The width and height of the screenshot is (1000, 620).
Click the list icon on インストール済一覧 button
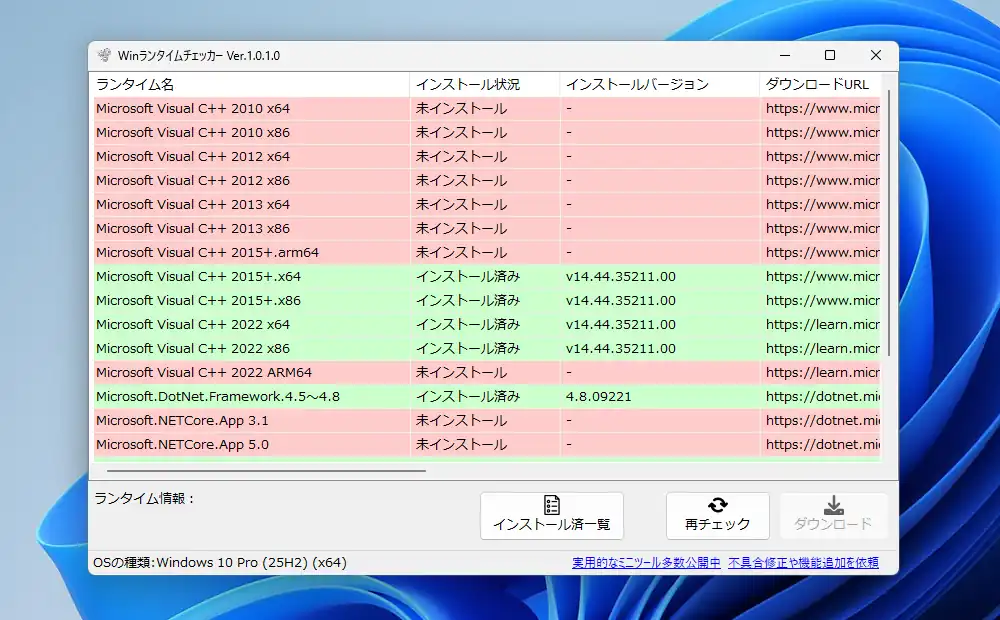[551, 506]
